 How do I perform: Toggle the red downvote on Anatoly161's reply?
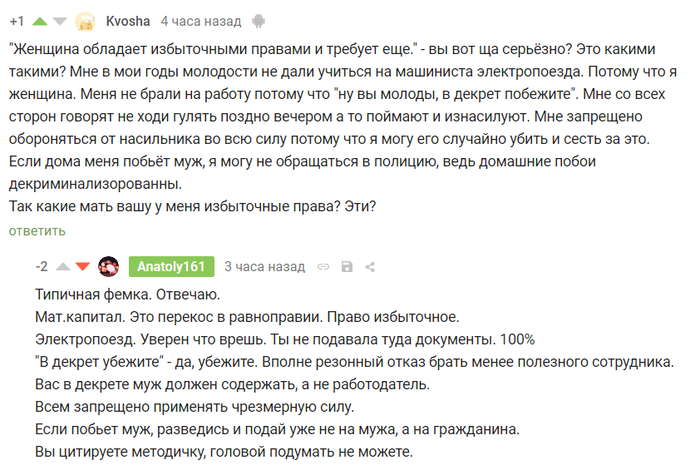coord(82,267)
